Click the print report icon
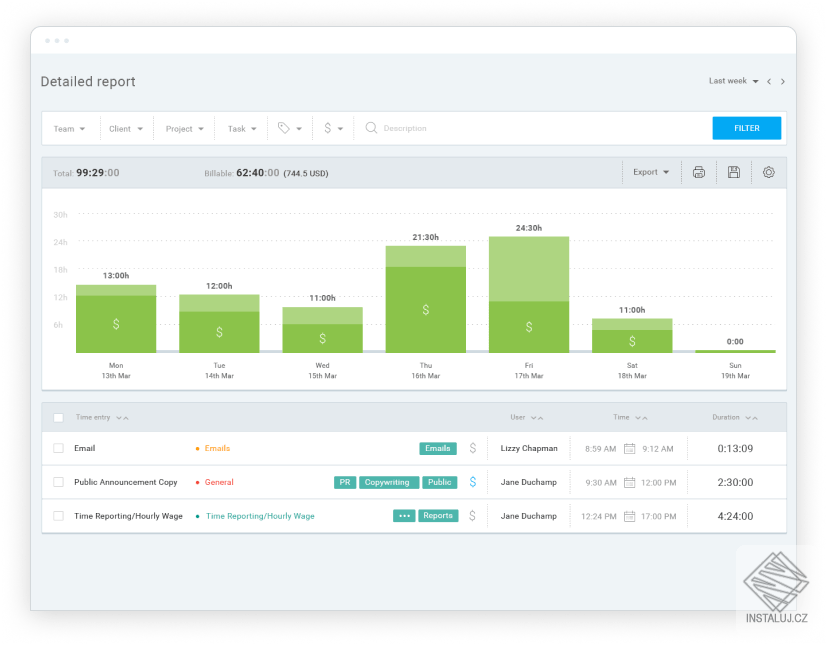This screenshot has width=827, height=645. tap(699, 172)
